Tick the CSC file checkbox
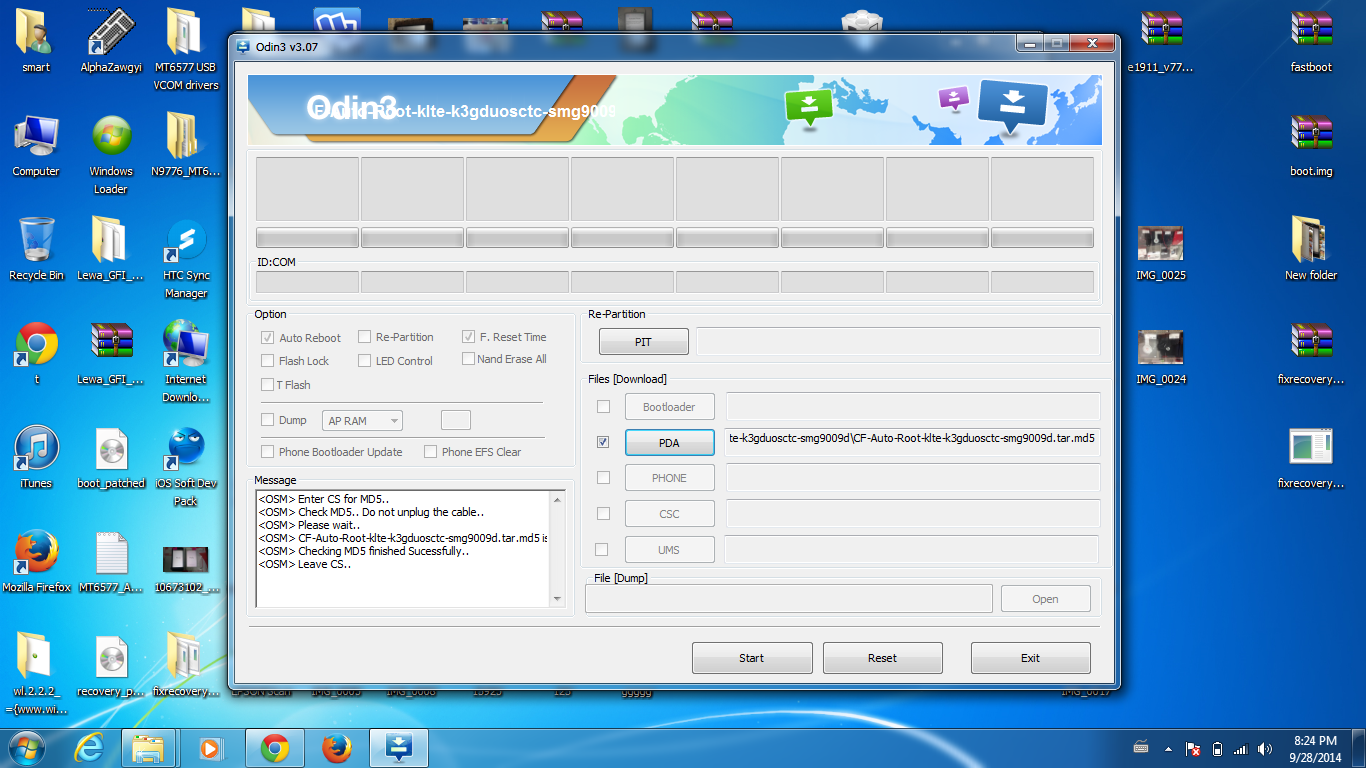 pyautogui.click(x=603, y=514)
